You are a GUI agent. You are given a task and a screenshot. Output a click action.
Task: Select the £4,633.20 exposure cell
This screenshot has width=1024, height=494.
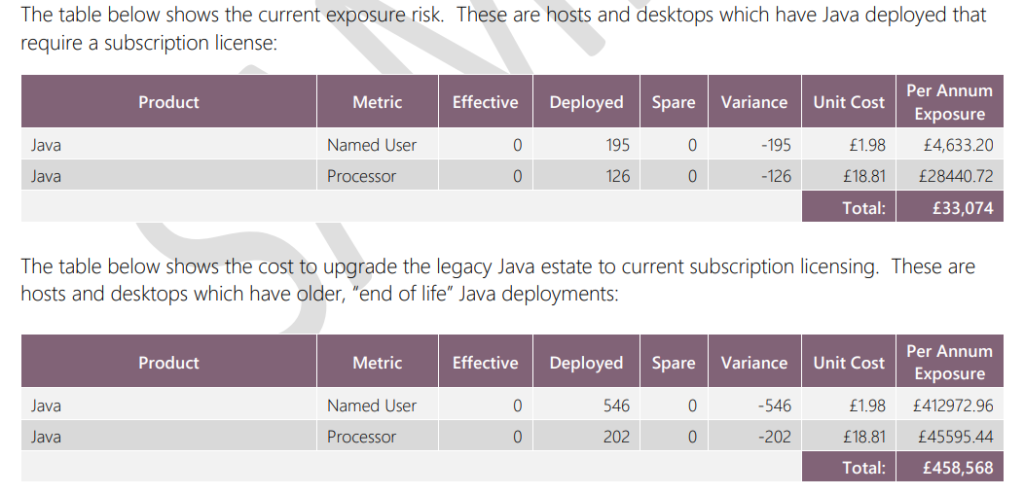pyautogui.click(x=958, y=145)
